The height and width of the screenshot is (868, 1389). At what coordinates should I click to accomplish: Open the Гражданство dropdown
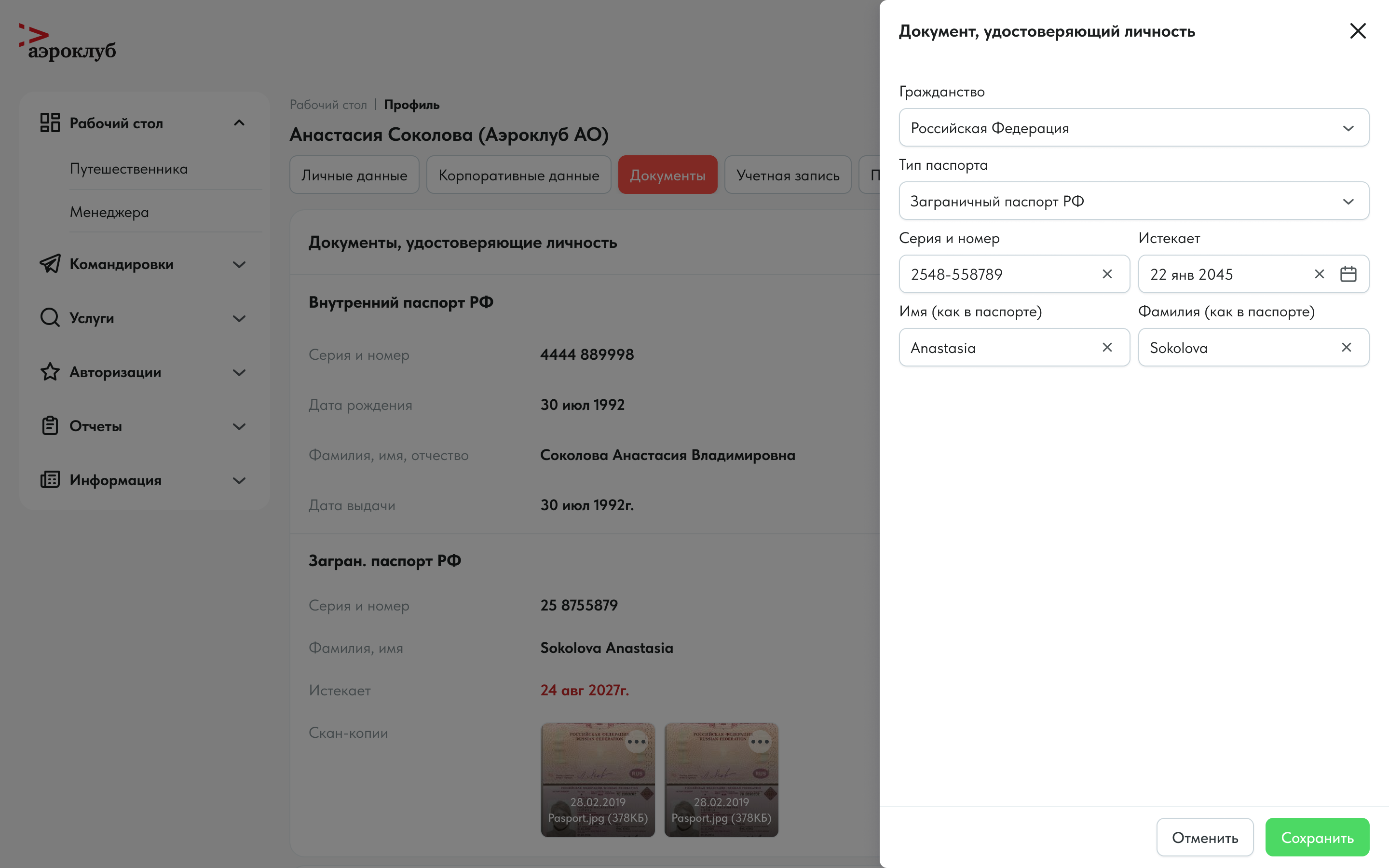pos(1133,127)
